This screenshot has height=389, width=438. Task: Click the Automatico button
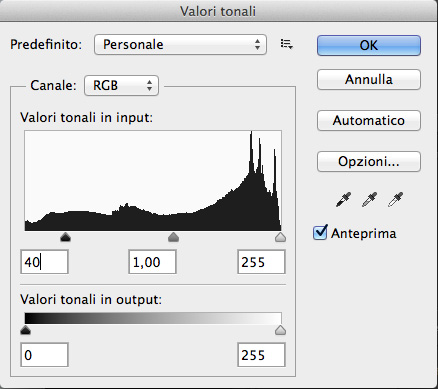pyautogui.click(x=369, y=120)
